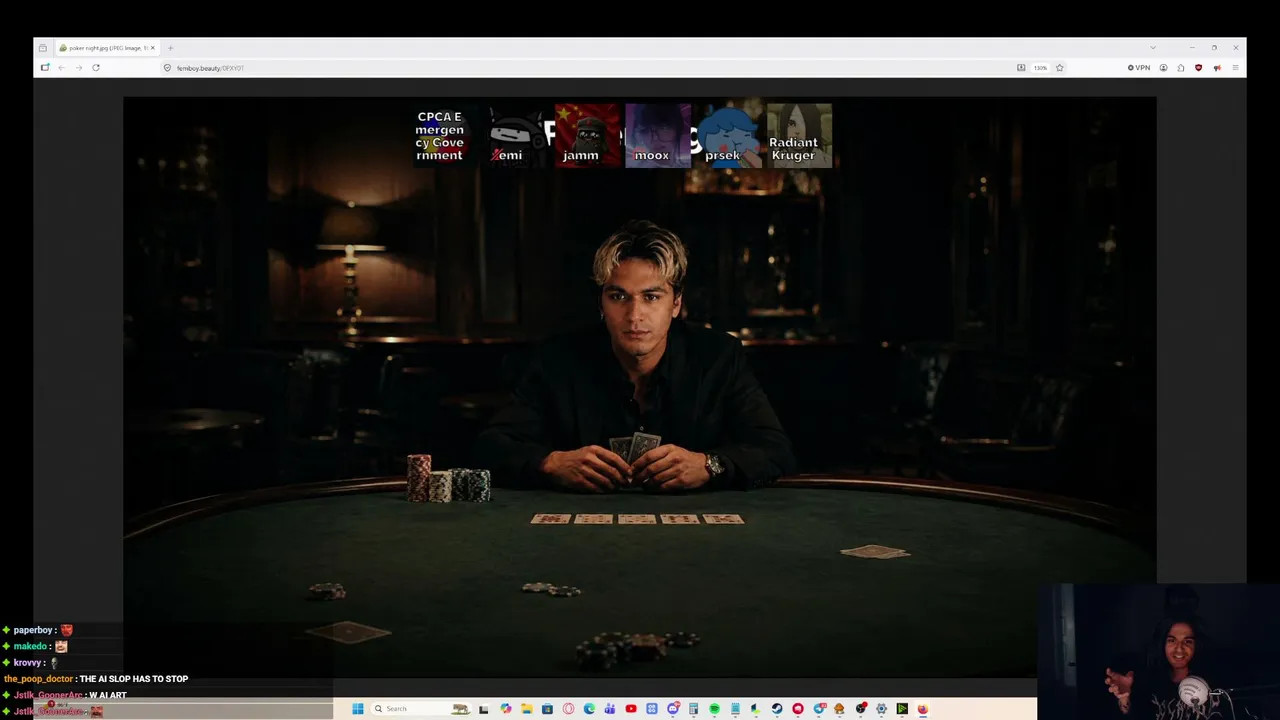Open Steam from the taskbar

point(777,709)
